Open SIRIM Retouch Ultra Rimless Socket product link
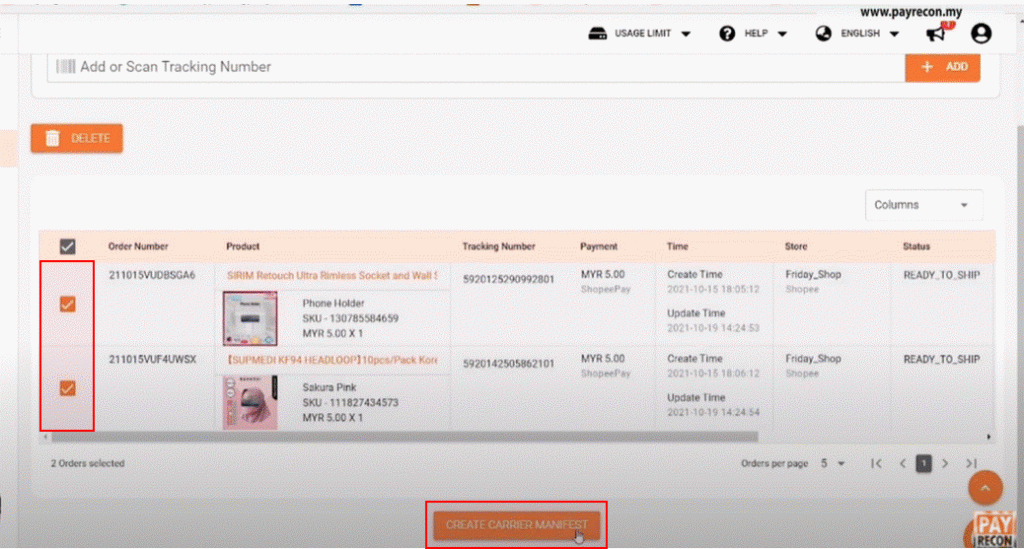The height and width of the screenshot is (549, 1024). (332, 275)
